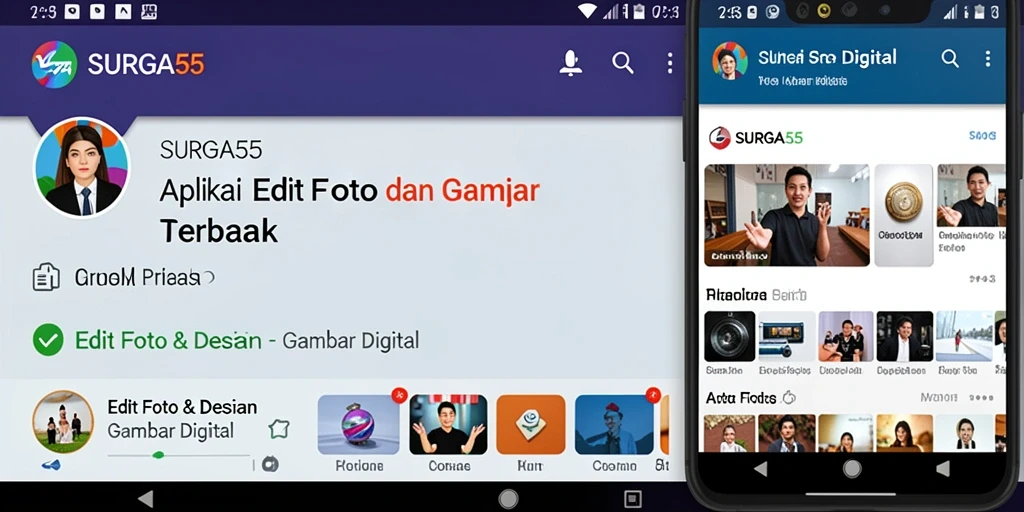Open the round wedding photo thumbnail in the bottom bar

point(63,422)
